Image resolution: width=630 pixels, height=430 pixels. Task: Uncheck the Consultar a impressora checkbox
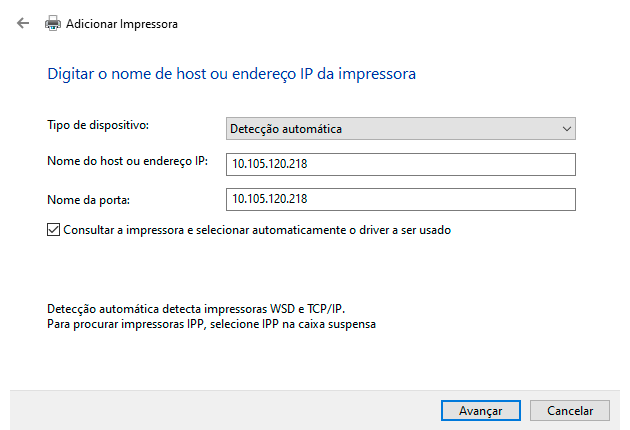pyautogui.click(x=54, y=230)
